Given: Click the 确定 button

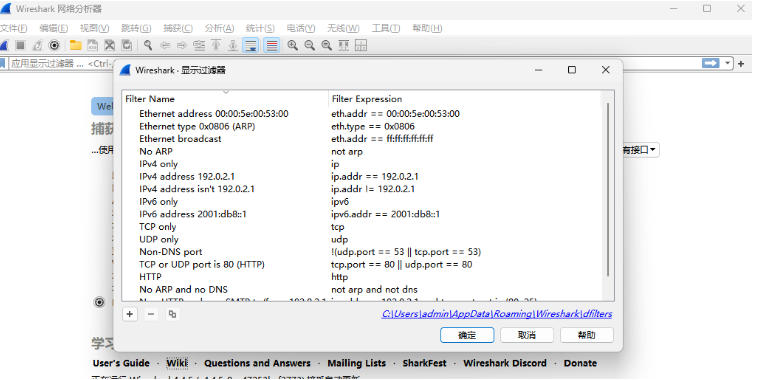Looking at the screenshot, I should tap(467, 335).
